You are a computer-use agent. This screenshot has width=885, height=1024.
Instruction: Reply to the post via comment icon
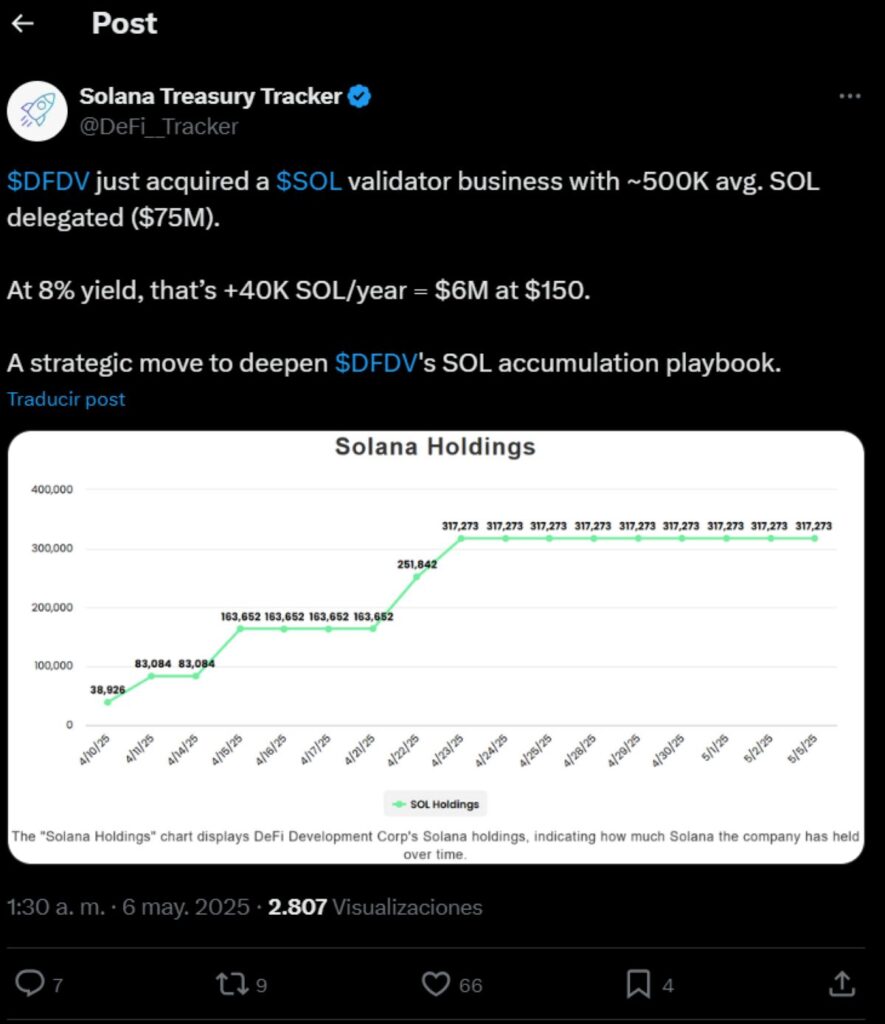coord(29,983)
